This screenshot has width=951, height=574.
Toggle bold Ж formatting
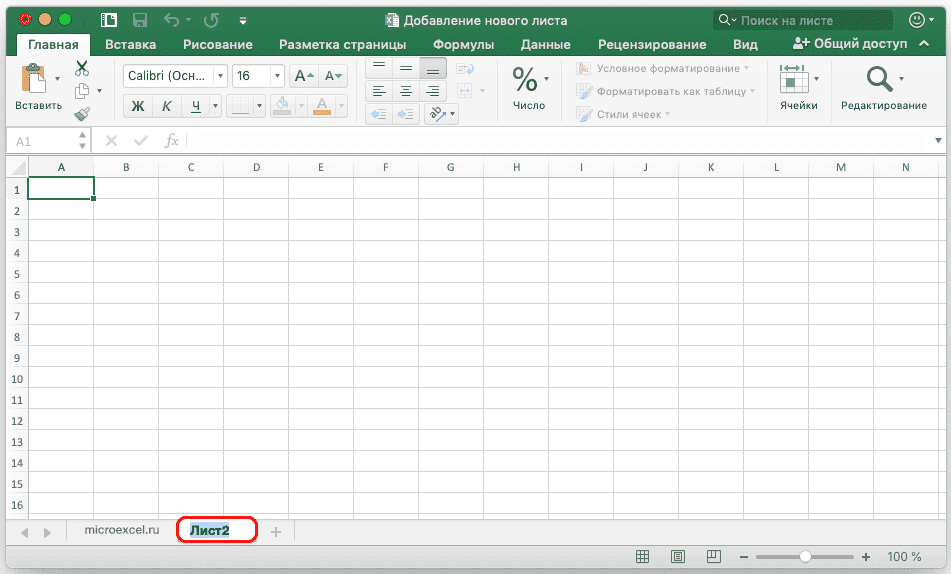139,106
